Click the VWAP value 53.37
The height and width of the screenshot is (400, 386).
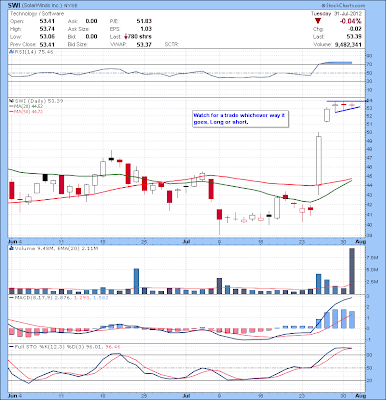(x=144, y=44)
